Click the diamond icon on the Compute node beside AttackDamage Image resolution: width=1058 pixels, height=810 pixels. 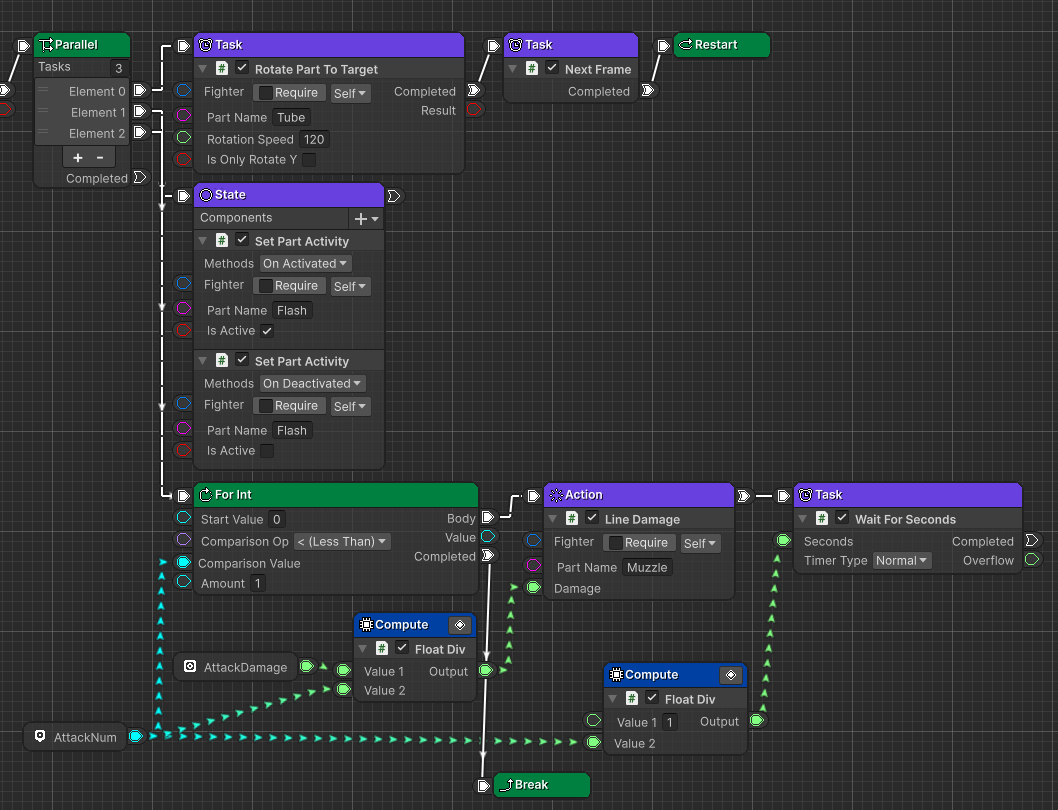(460, 625)
